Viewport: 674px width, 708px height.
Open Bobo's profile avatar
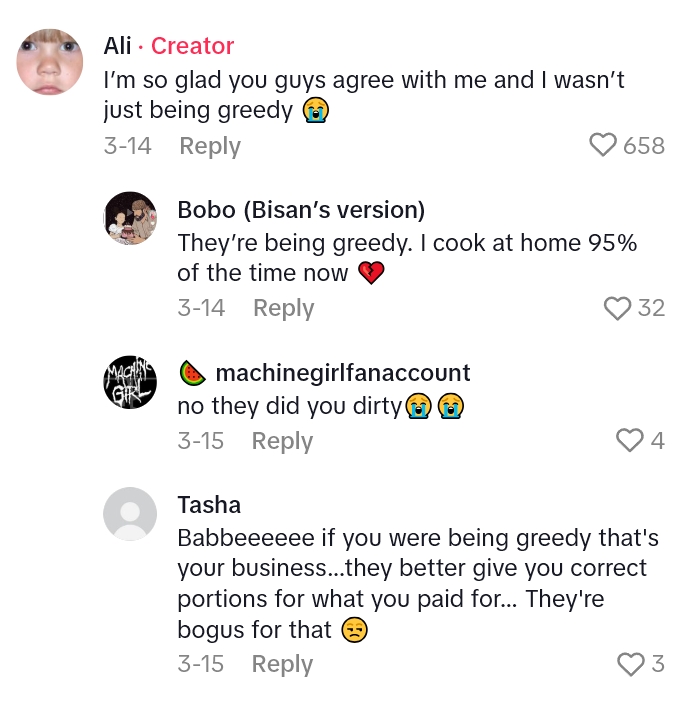[130, 218]
